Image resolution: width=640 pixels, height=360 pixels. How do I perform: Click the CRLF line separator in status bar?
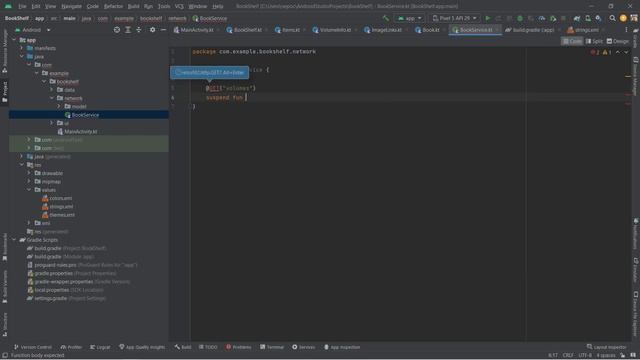[568, 355]
